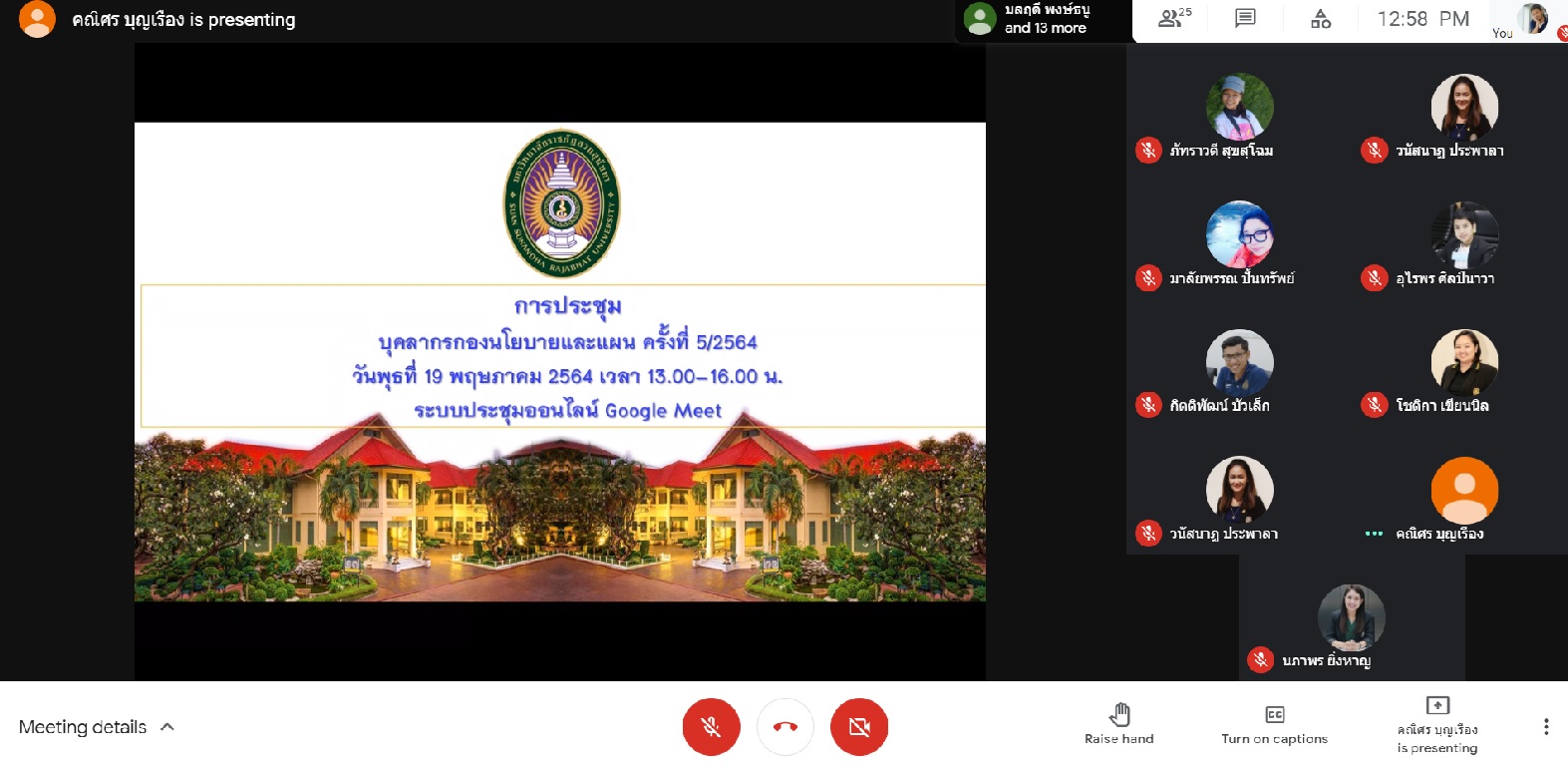Select the top-left participant tile with cap

point(1239,107)
